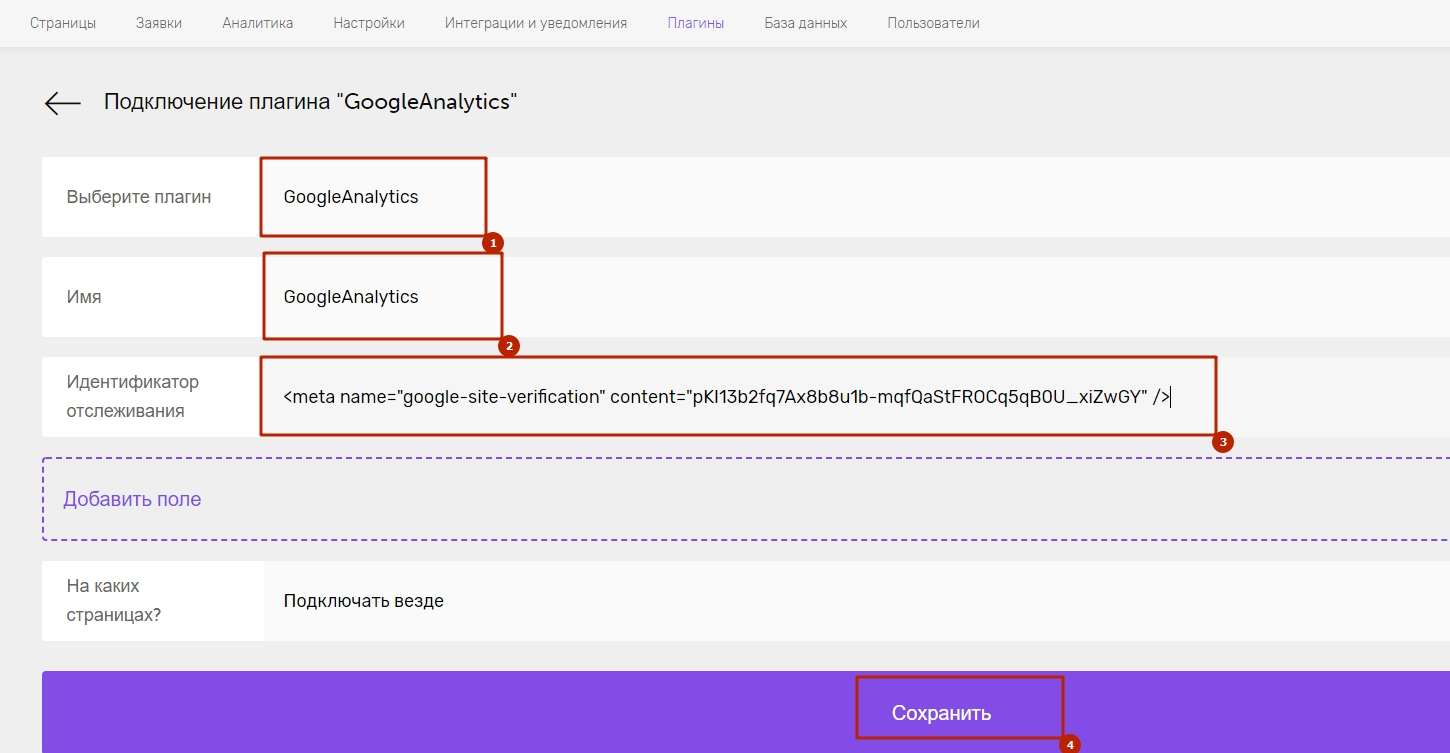Click the Идентификатор отслеживания label
This screenshot has height=753, width=1450.
(133, 397)
